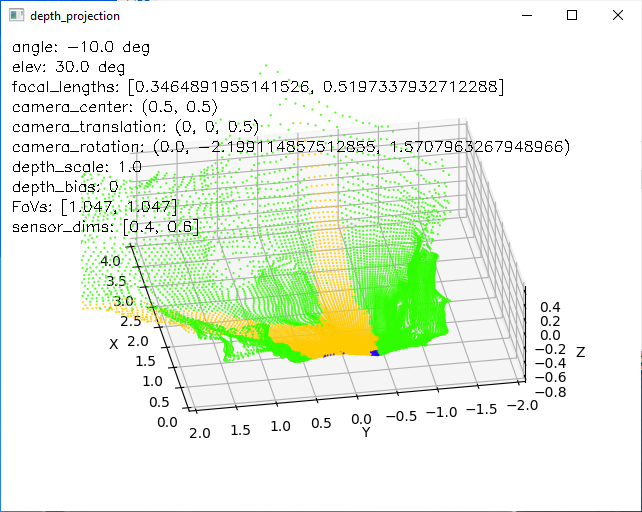The height and width of the screenshot is (512, 642).
Task: Click the 4.0 tick on X axis
Action: [111, 261]
